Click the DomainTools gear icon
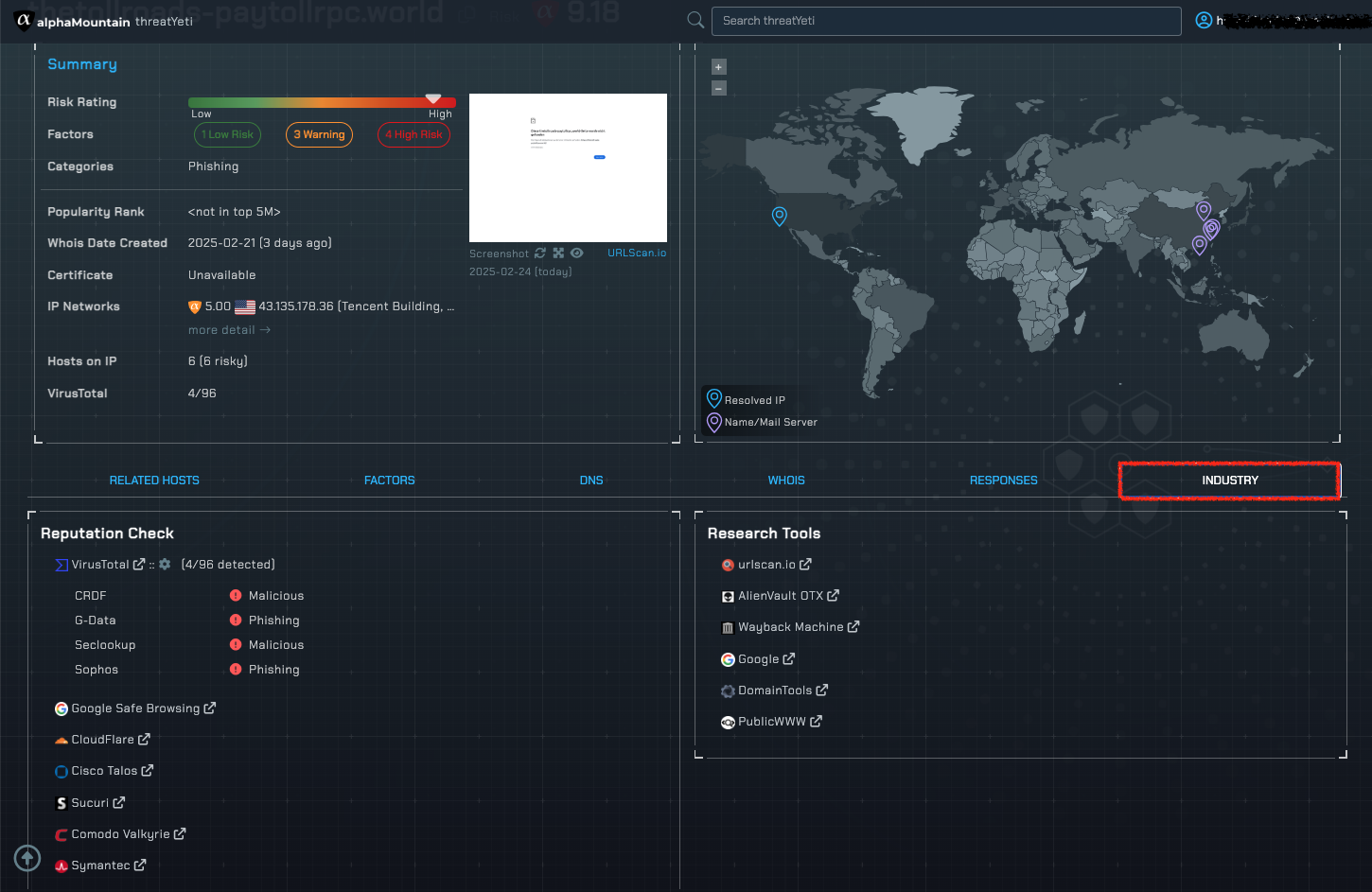This screenshot has height=892, width=1372. [x=728, y=691]
